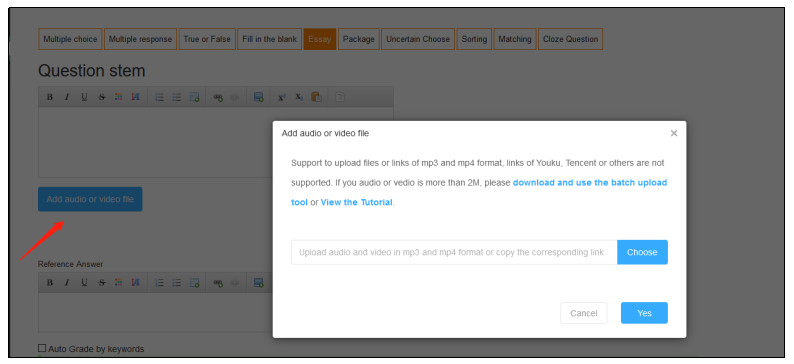Image resolution: width=794 pixels, height=364 pixels.
Task: Close the Add audio or video file dialog
Action: coord(673,133)
